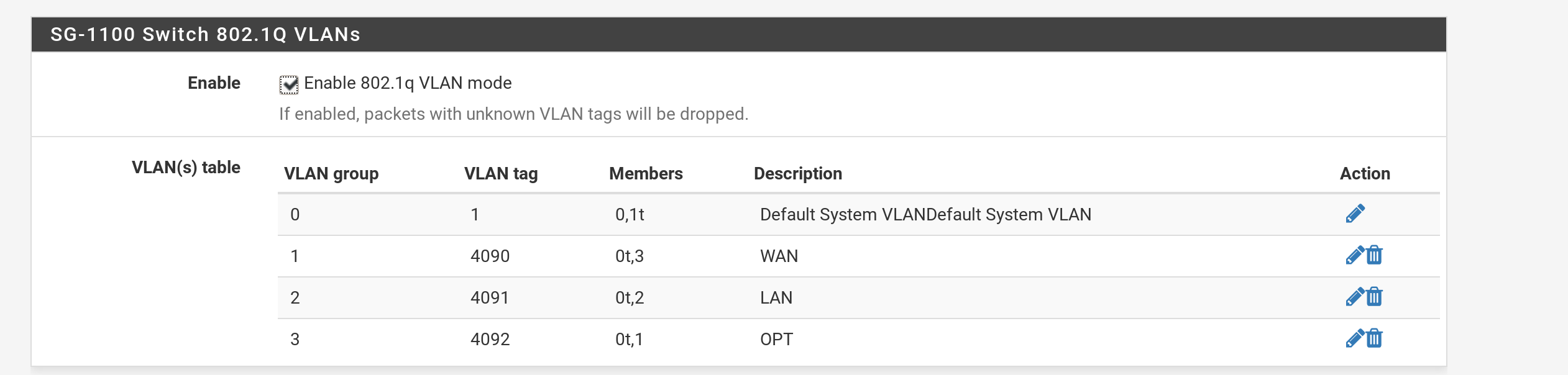
Task: Click the OPT description cell
Action: (x=777, y=339)
